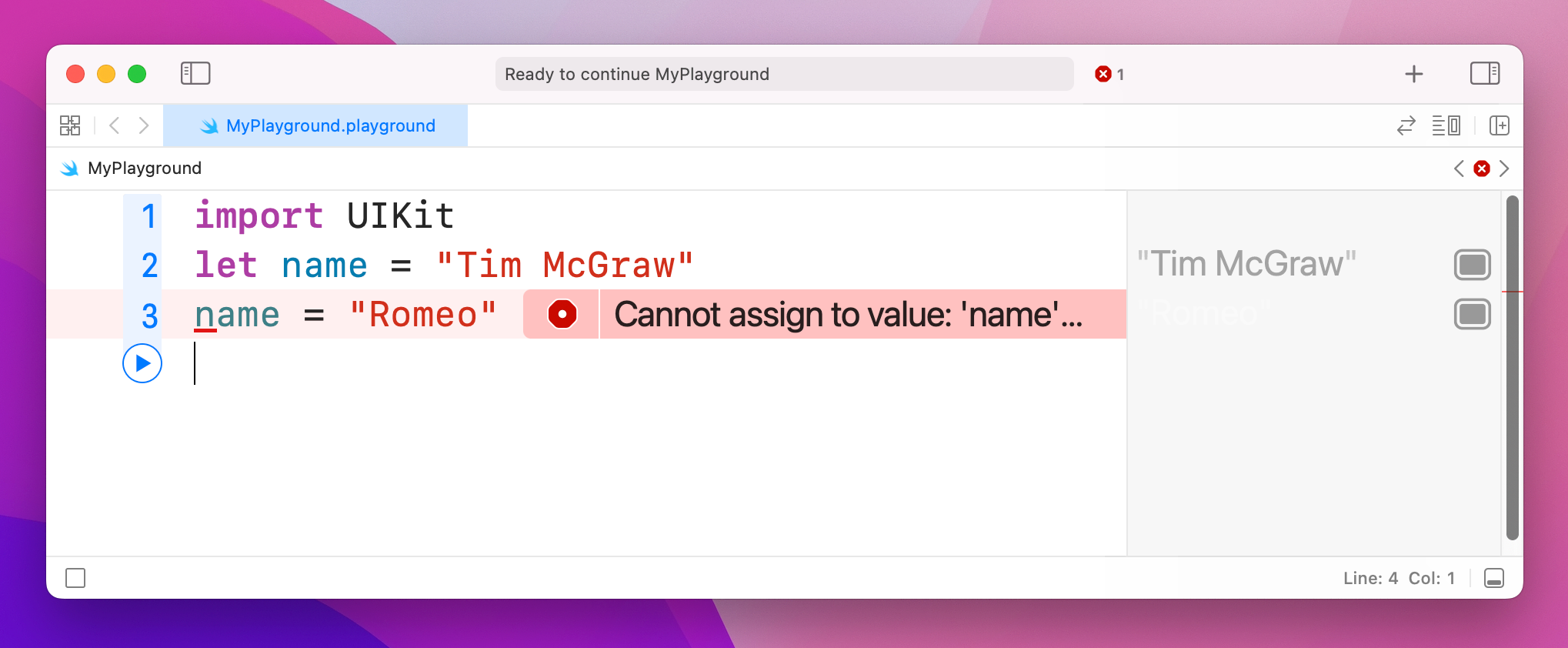This screenshot has height=648, width=1568.
Task: Click the green full screen window button
Action: (x=137, y=74)
